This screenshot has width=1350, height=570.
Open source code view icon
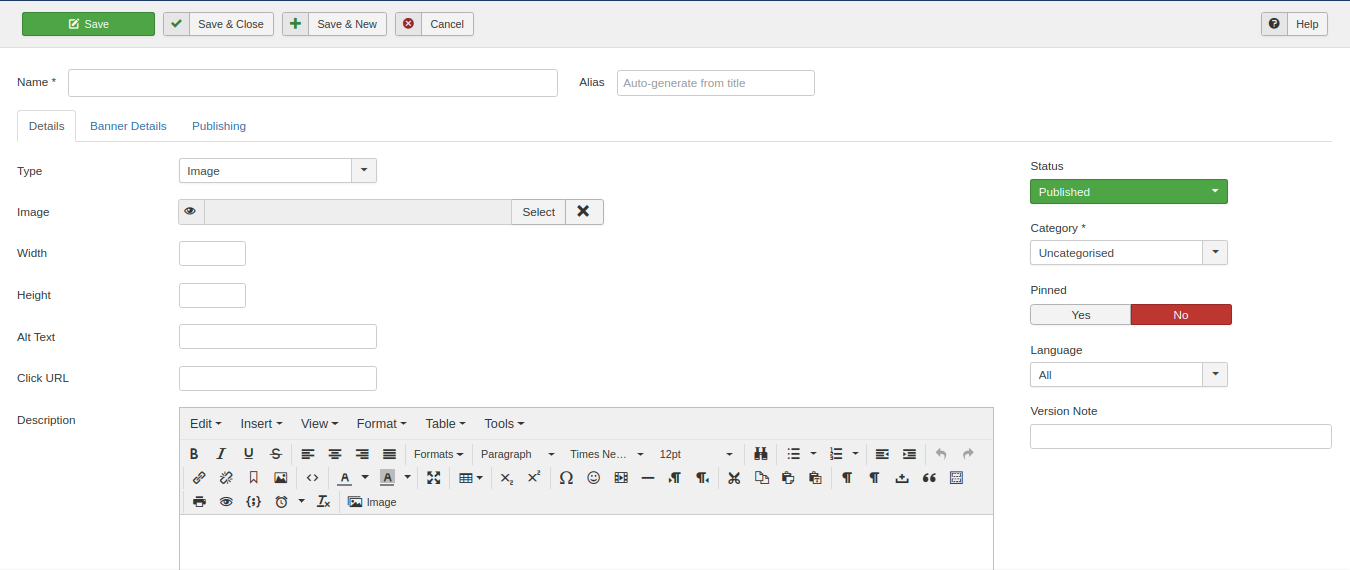click(312, 478)
